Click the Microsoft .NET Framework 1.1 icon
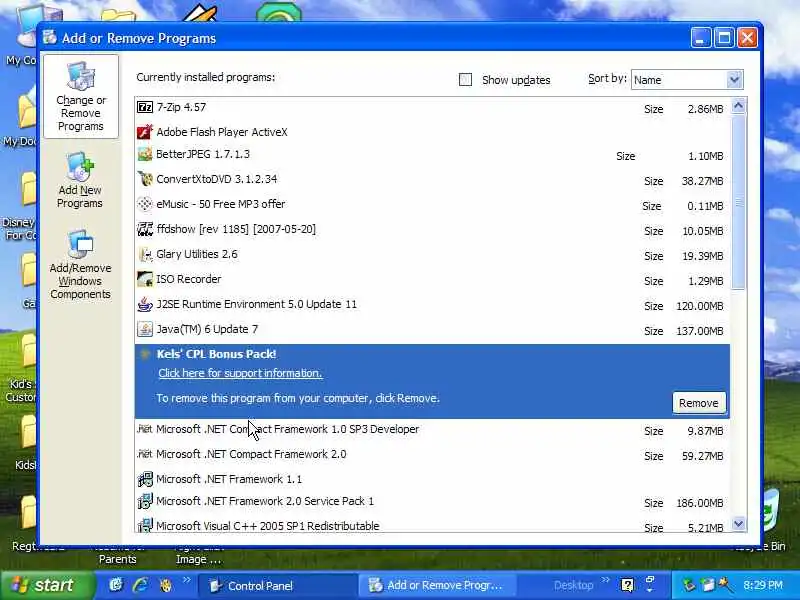The width and height of the screenshot is (800, 600). coord(145,479)
